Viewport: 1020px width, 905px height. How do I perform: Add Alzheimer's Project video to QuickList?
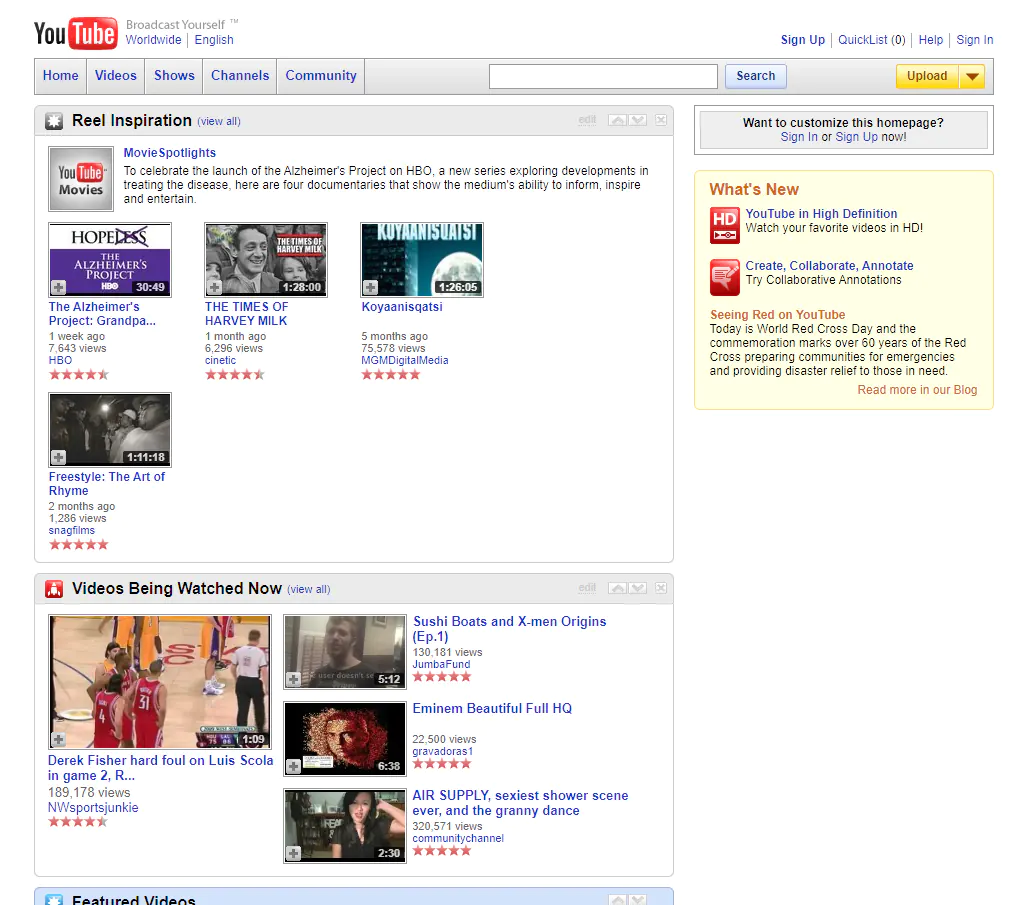pyautogui.click(x=59, y=287)
